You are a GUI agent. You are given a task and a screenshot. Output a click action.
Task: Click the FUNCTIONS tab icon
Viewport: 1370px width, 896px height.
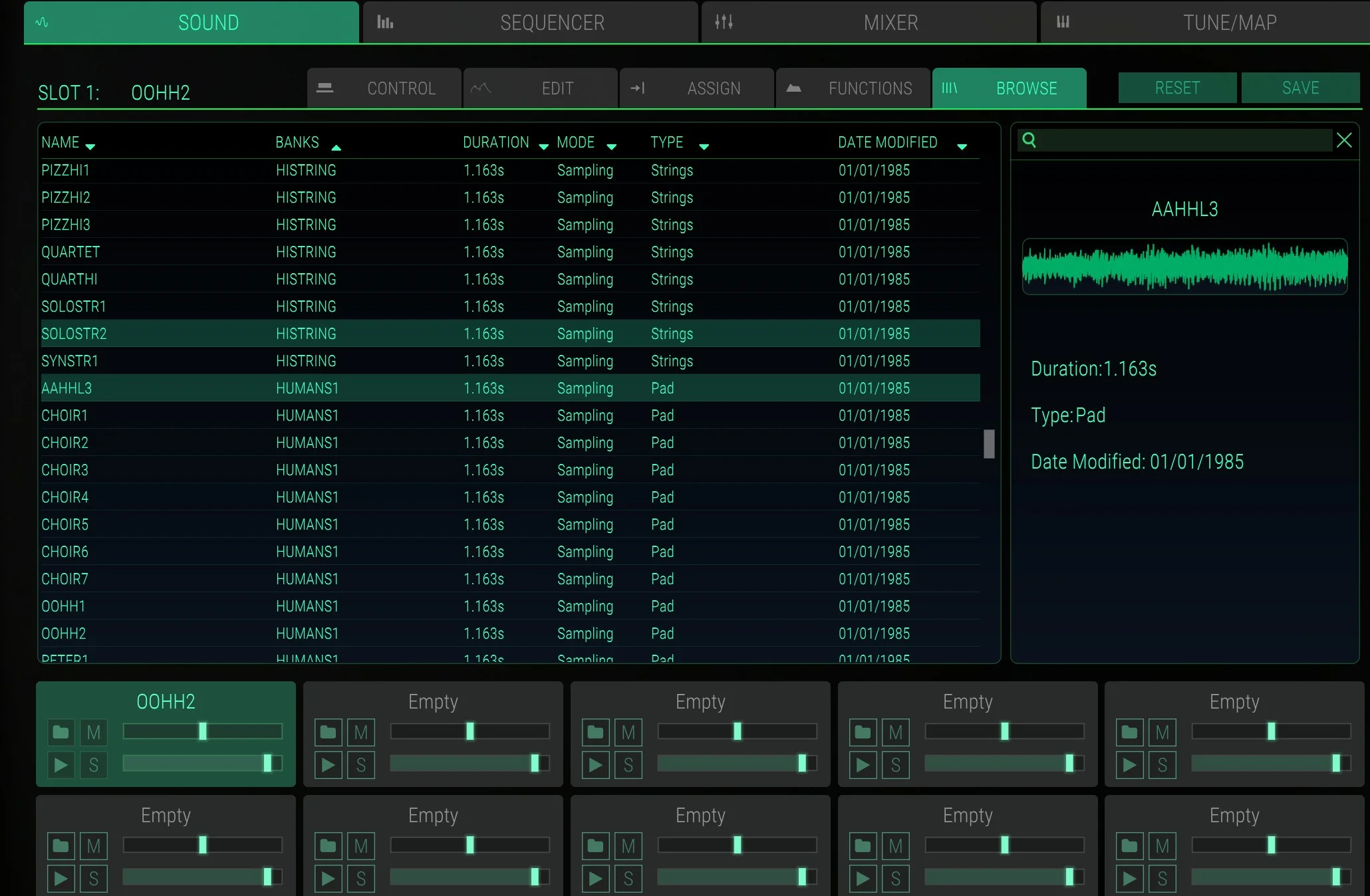pyautogui.click(x=793, y=88)
